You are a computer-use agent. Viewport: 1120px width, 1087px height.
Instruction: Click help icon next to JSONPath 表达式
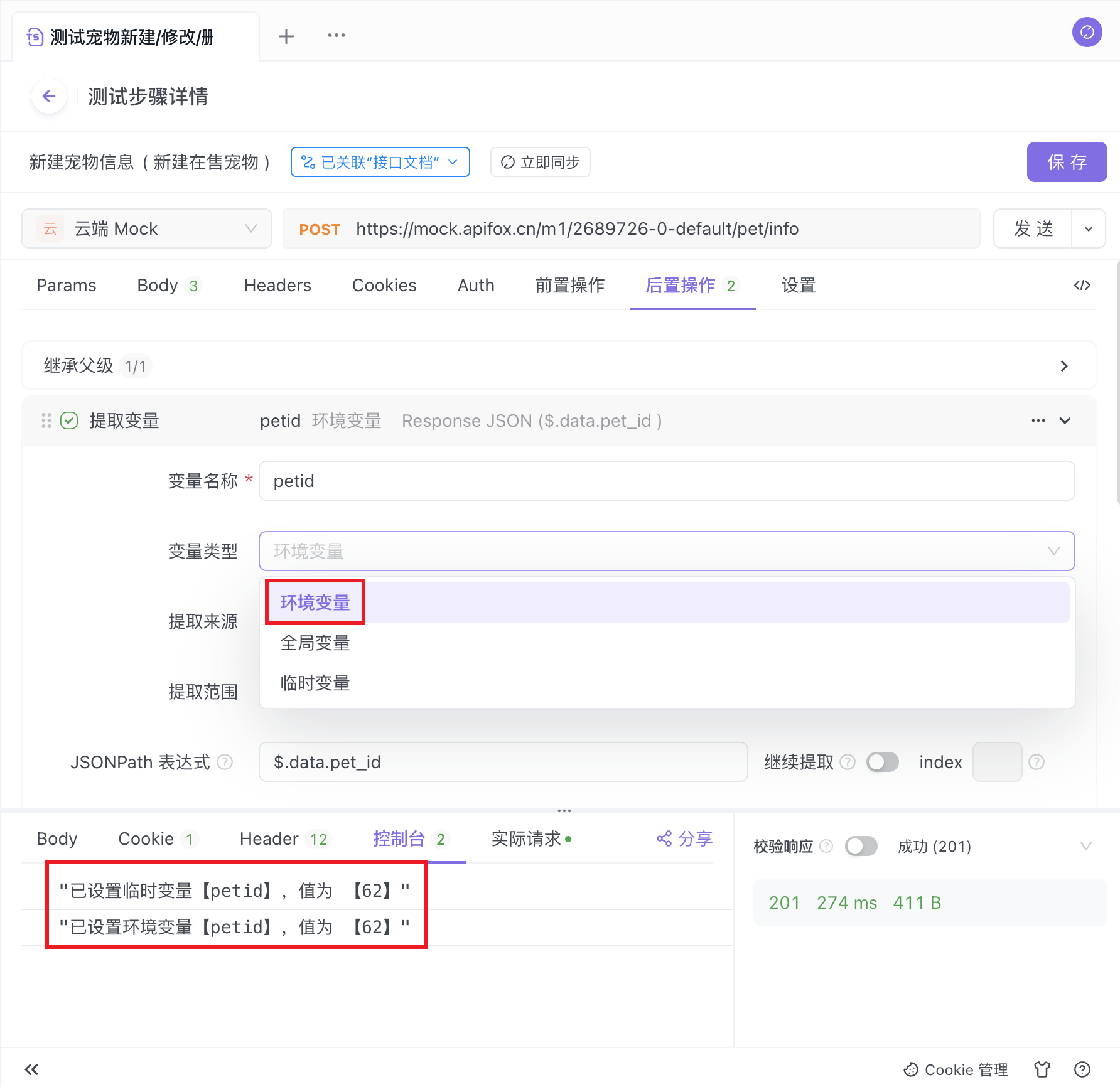click(x=225, y=762)
